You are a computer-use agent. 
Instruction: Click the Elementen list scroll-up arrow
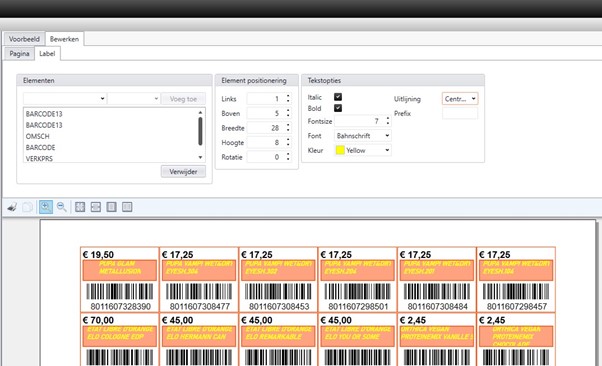pyautogui.click(x=200, y=112)
